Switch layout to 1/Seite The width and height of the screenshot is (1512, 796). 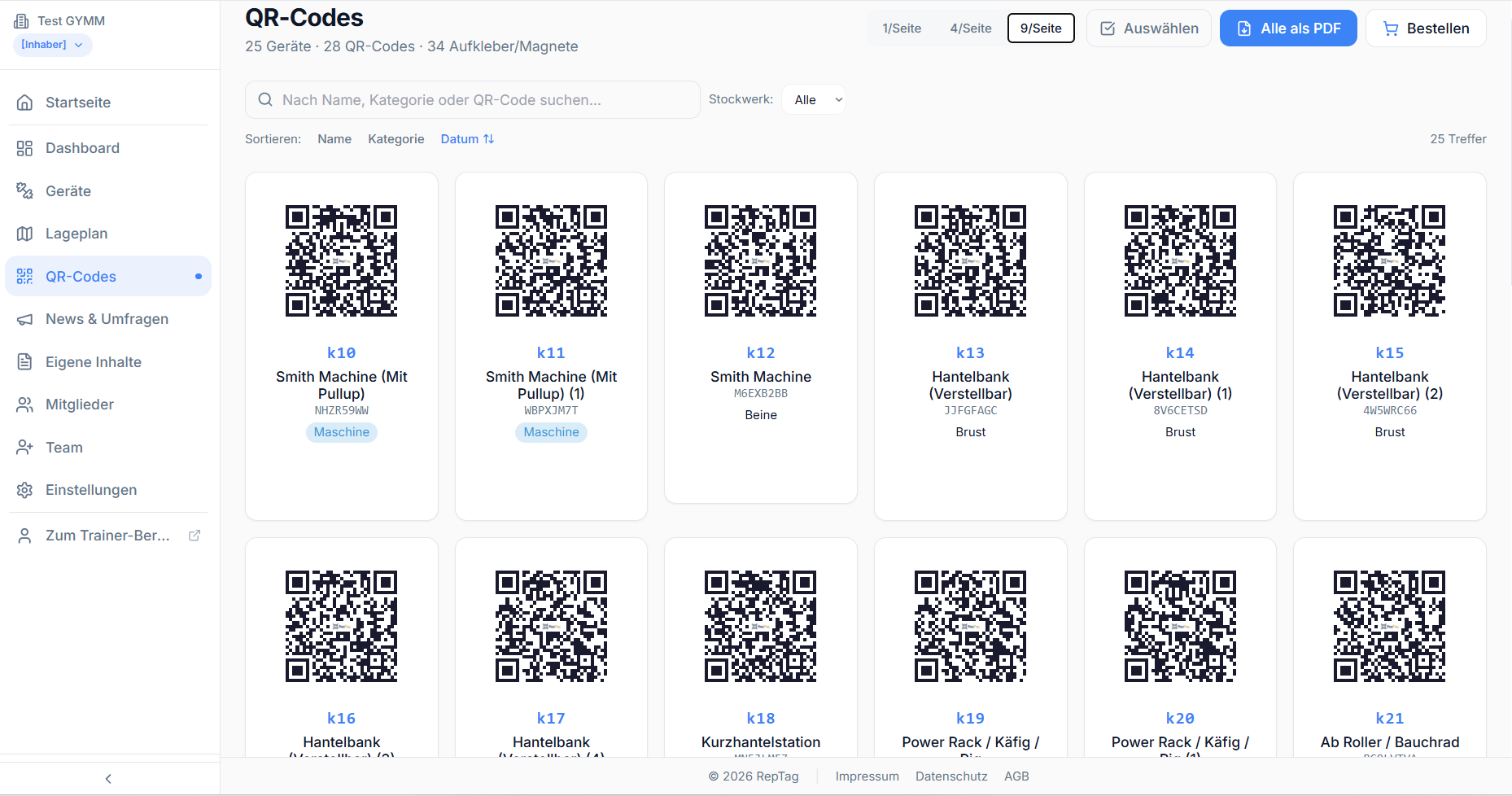(902, 28)
